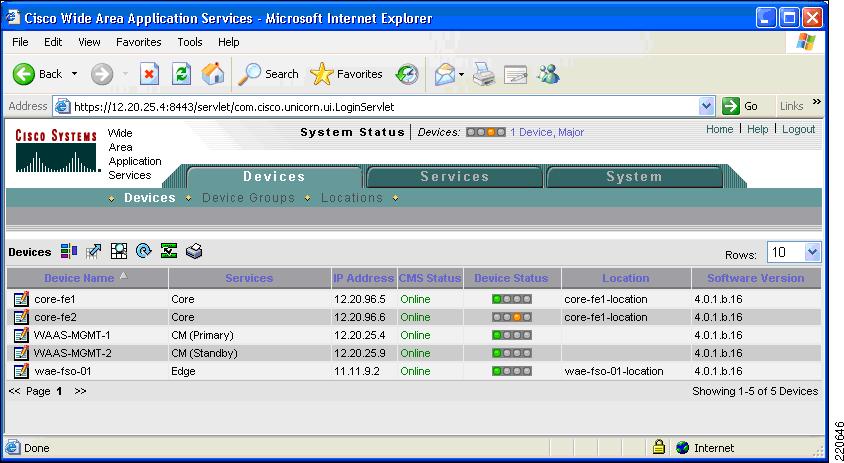The width and height of the screenshot is (844, 463).
Task: Click the browser Back arrow button
Action: [24, 74]
